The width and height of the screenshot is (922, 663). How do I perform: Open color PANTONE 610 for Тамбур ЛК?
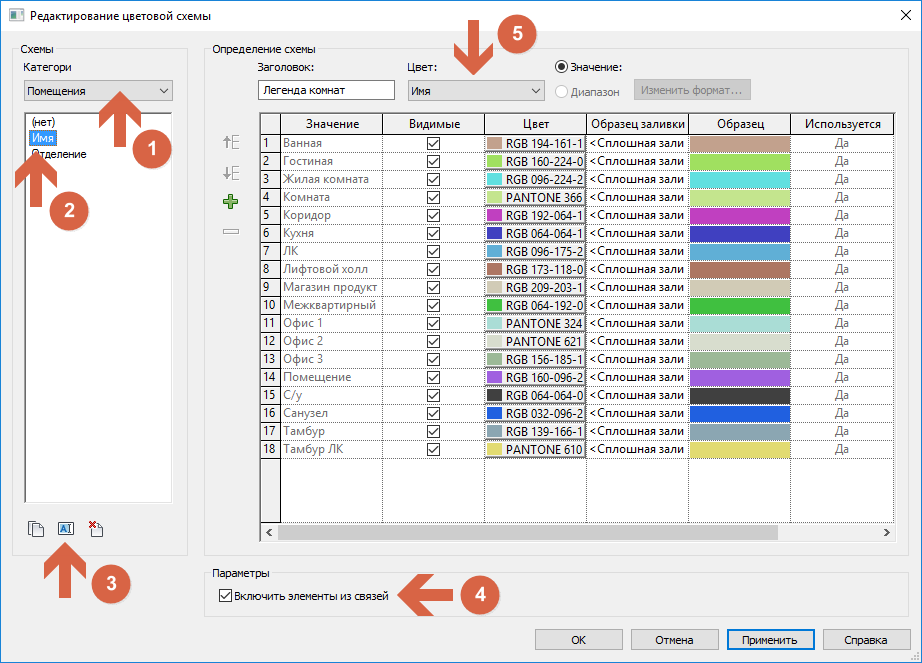[x=535, y=449]
